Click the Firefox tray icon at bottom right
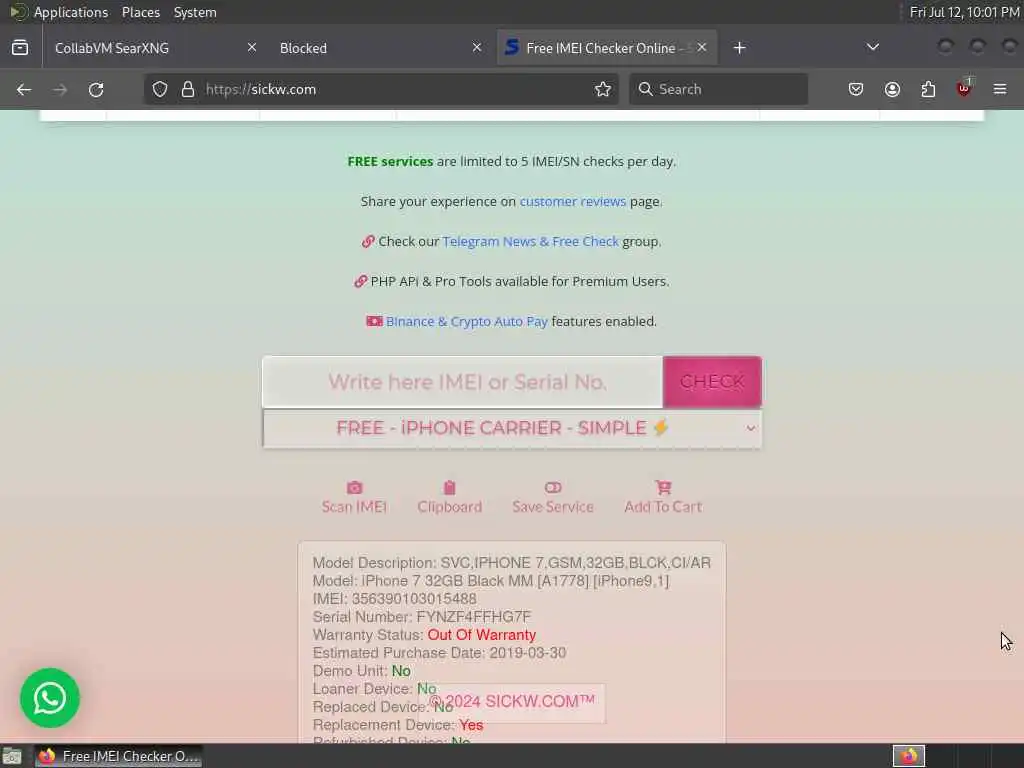The image size is (1024, 768). (x=909, y=756)
